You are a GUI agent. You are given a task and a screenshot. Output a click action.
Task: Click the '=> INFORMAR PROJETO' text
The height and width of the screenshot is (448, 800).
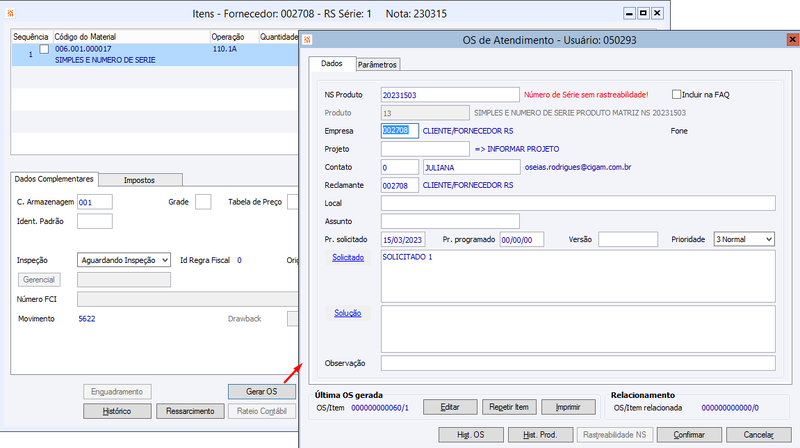[517, 149]
